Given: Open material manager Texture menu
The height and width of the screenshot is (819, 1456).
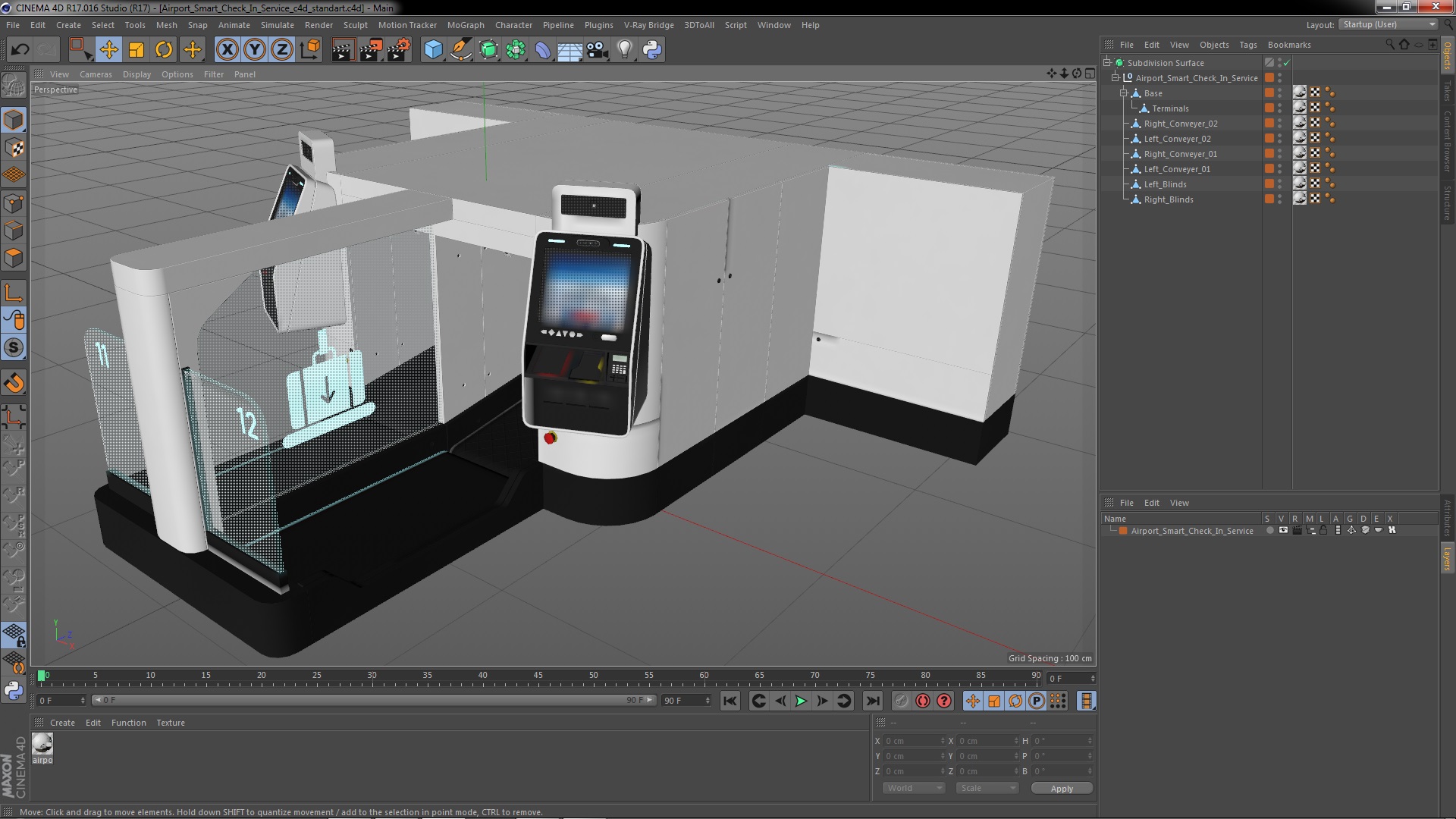Looking at the screenshot, I should tap(170, 723).
